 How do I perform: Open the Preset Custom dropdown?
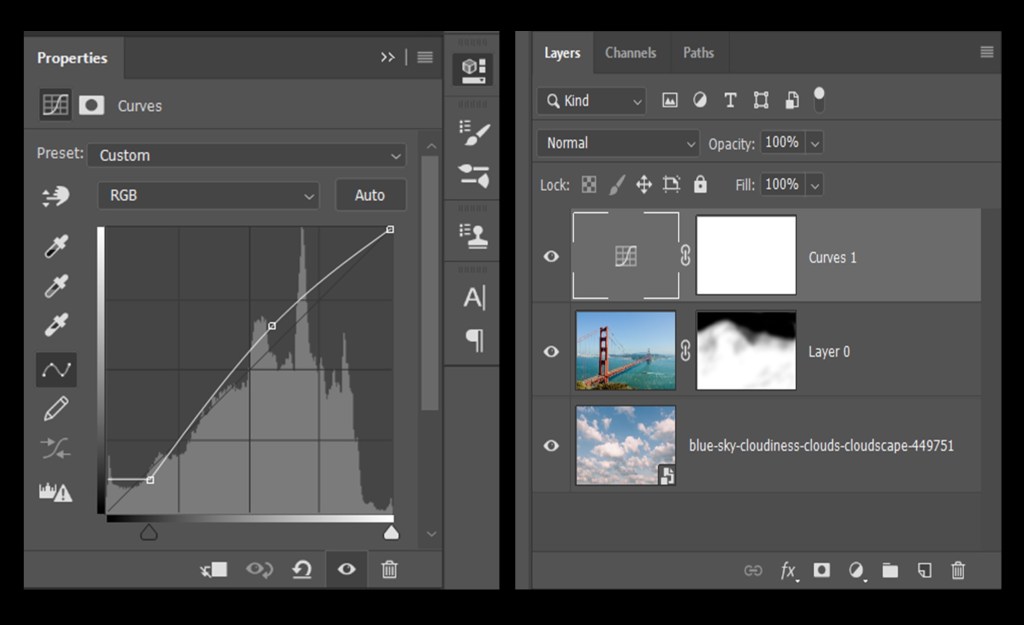click(x=246, y=156)
